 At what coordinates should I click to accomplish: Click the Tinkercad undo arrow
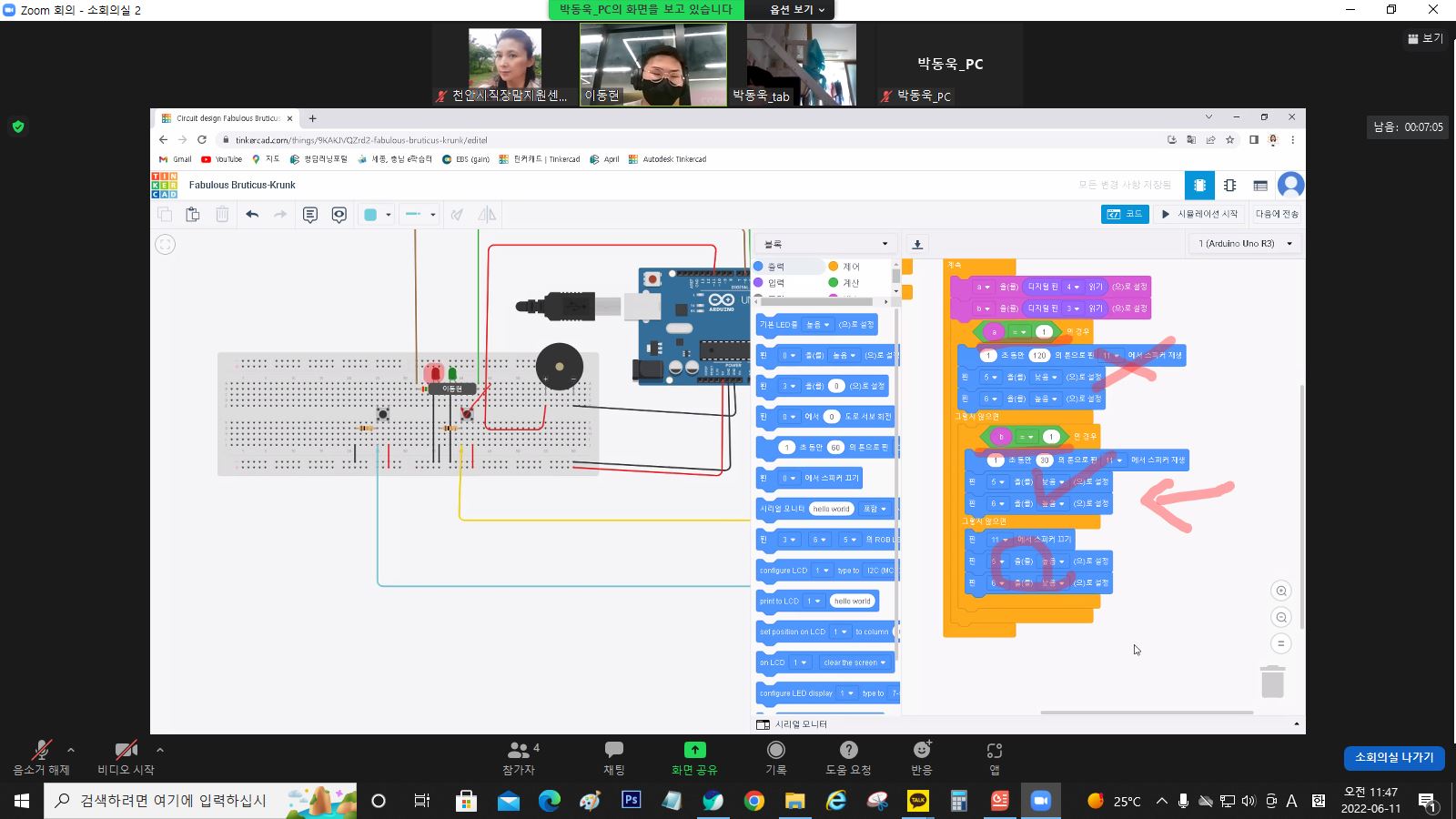coord(252,215)
